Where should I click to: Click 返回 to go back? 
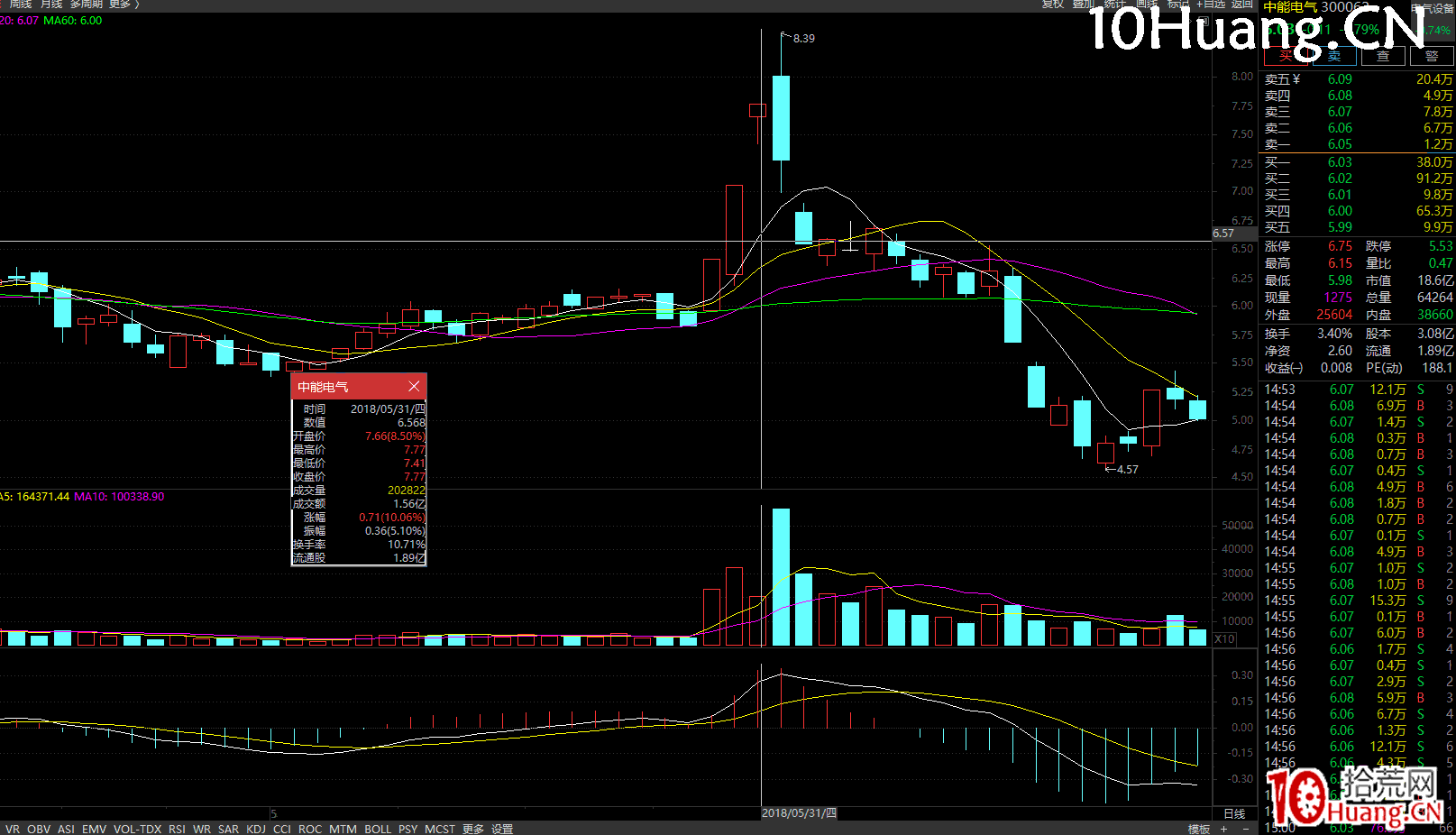tap(1243, 5)
